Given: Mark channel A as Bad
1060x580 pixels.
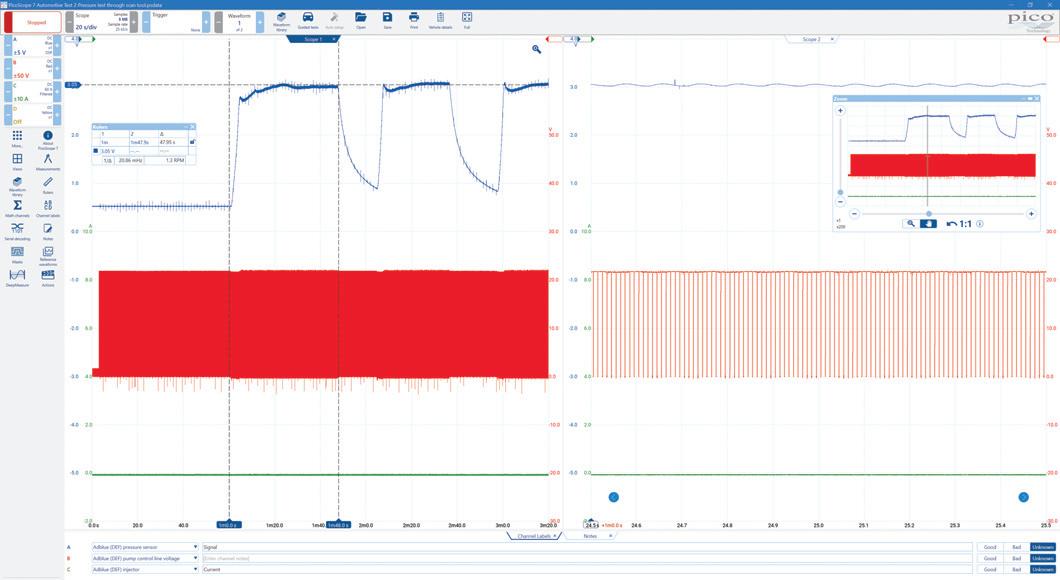Looking at the screenshot, I should point(1016,547).
